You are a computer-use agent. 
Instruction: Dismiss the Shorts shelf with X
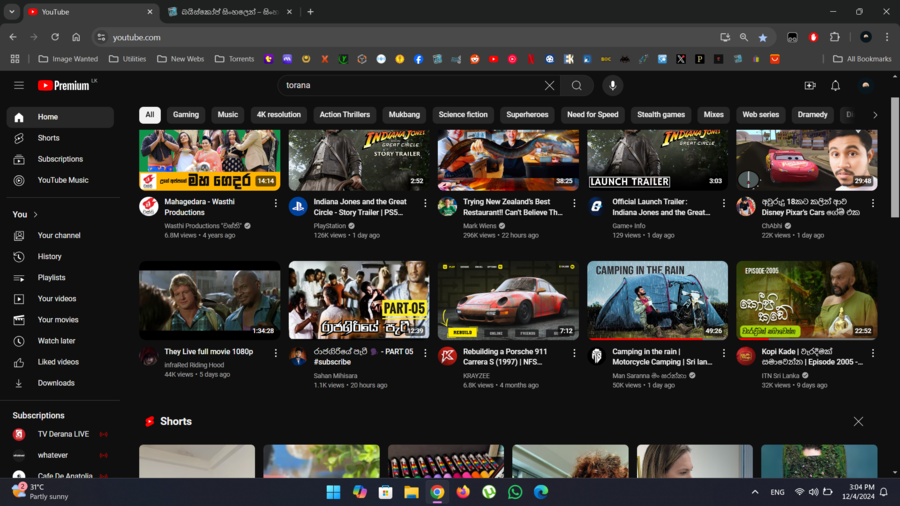click(858, 422)
